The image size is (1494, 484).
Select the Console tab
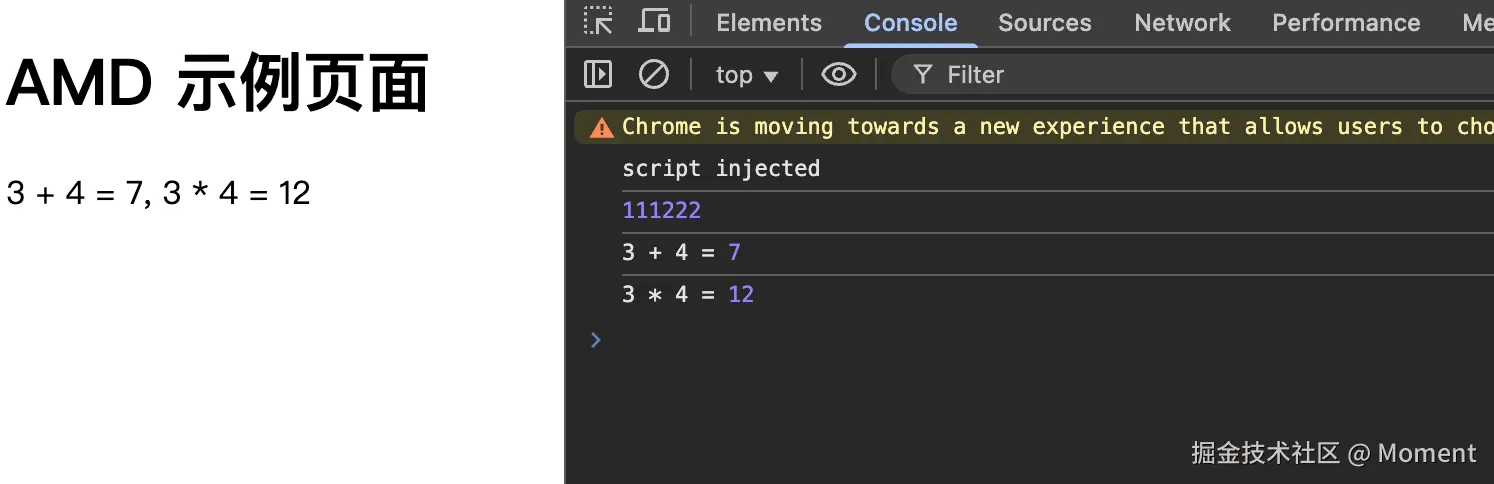click(910, 22)
